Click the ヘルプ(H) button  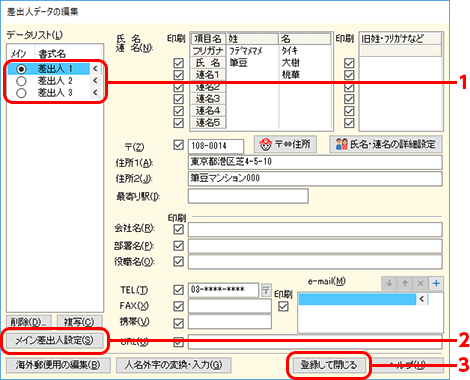[x=407, y=365]
